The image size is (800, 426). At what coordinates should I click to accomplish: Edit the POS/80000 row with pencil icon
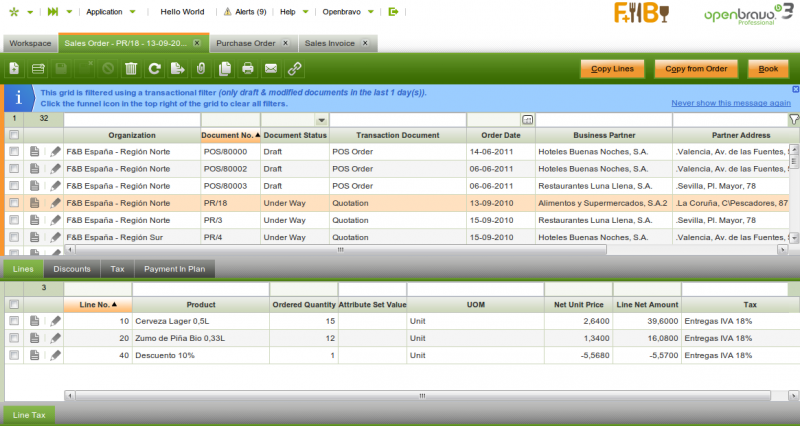pyautogui.click(x=56, y=152)
